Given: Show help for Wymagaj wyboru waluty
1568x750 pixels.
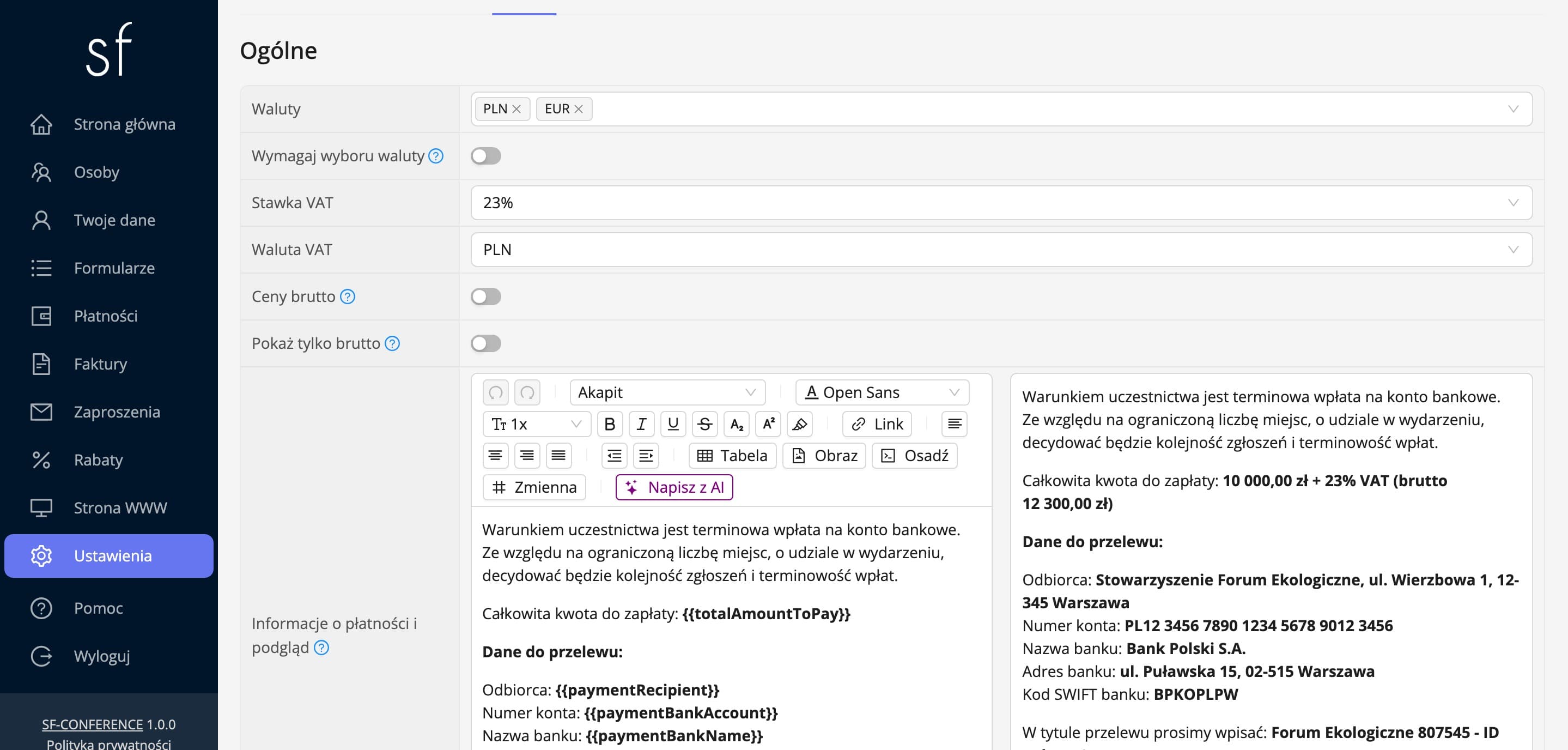Looking at the screenshot, I should point(436,156).
